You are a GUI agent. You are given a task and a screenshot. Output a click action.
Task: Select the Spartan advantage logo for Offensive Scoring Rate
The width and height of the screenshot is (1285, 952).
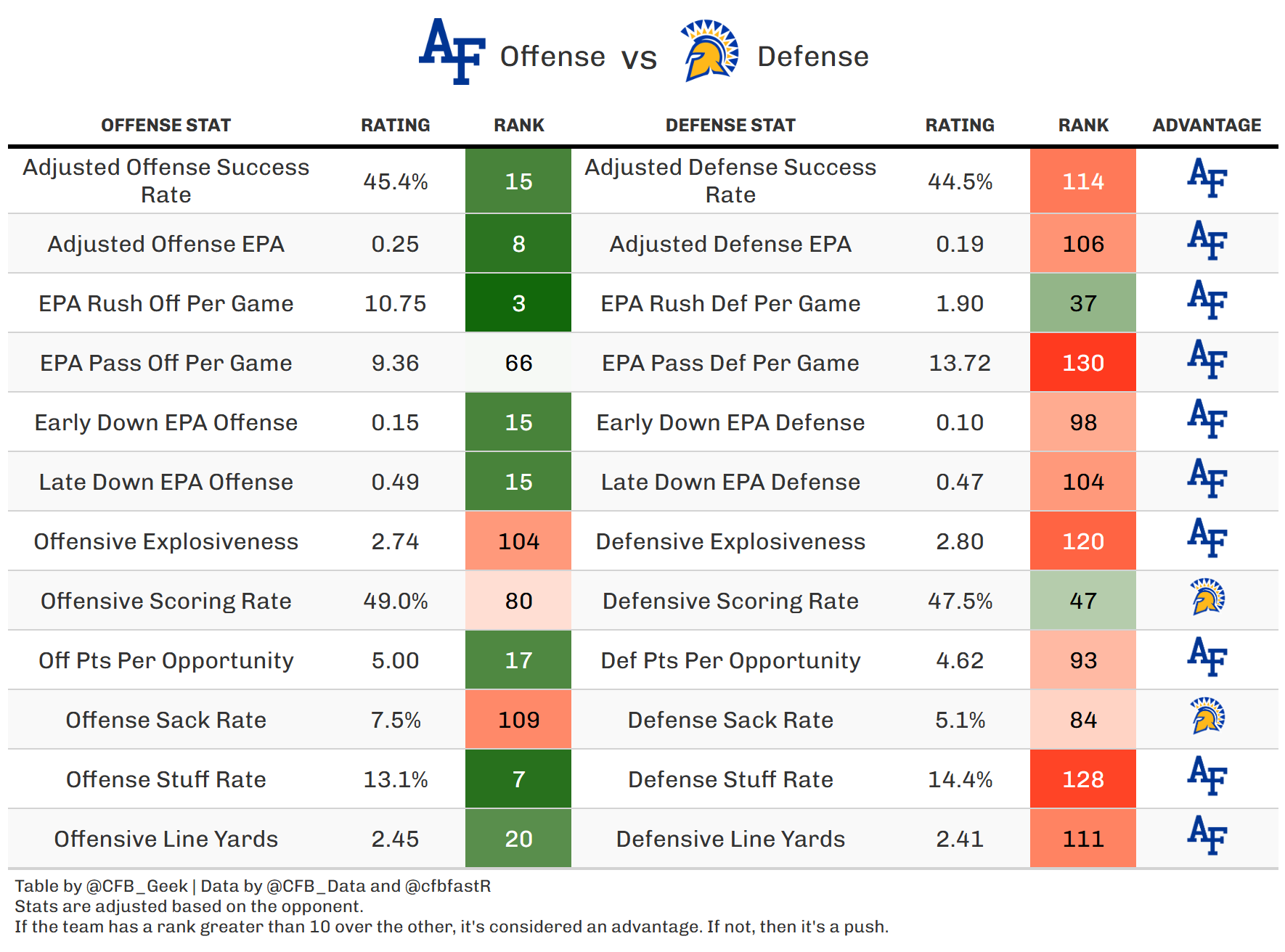[x=1207, y=597]
